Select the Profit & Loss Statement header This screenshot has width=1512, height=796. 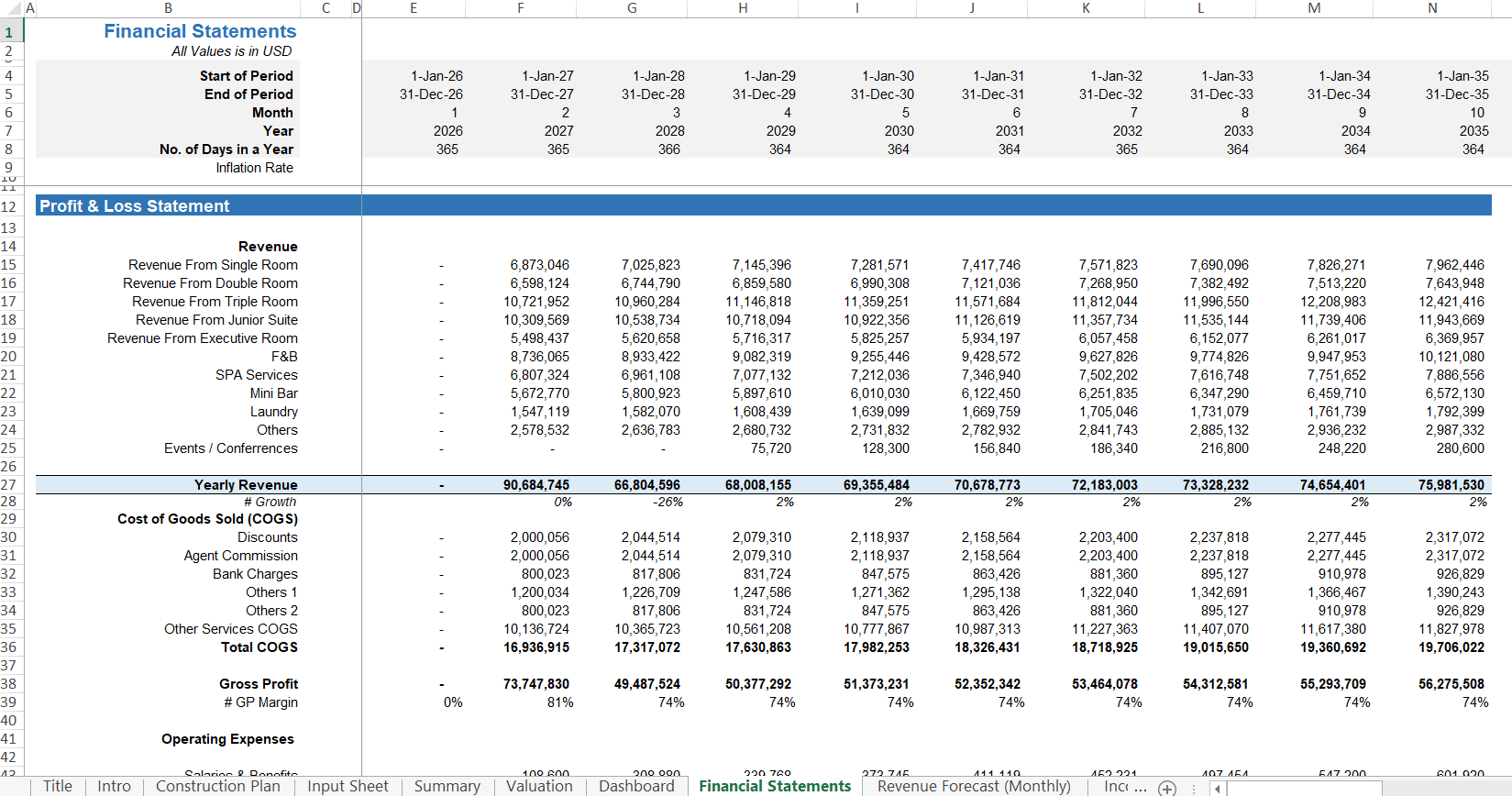(x=134, y=206)
